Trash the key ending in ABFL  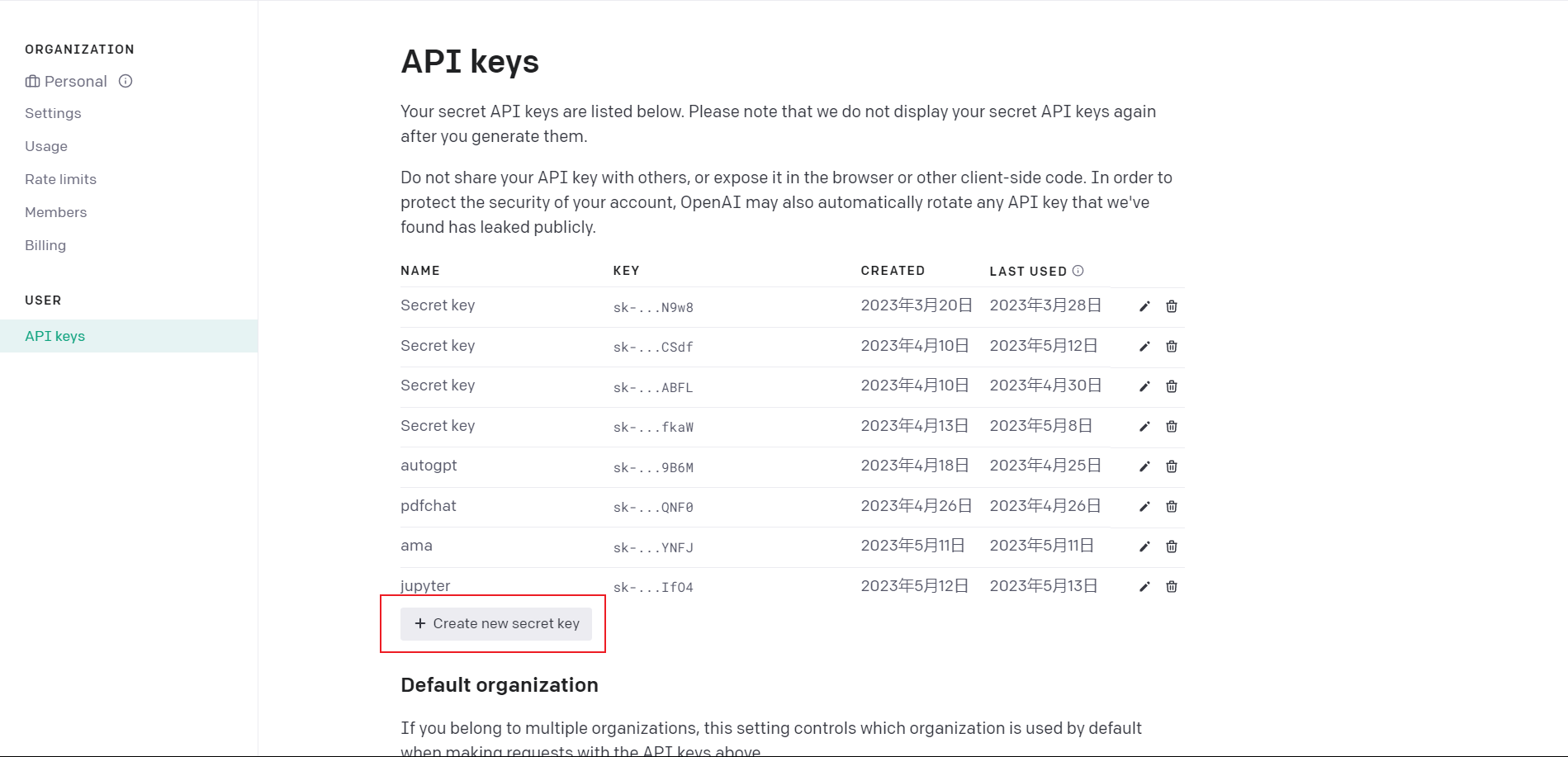(x=1171, y=386)
